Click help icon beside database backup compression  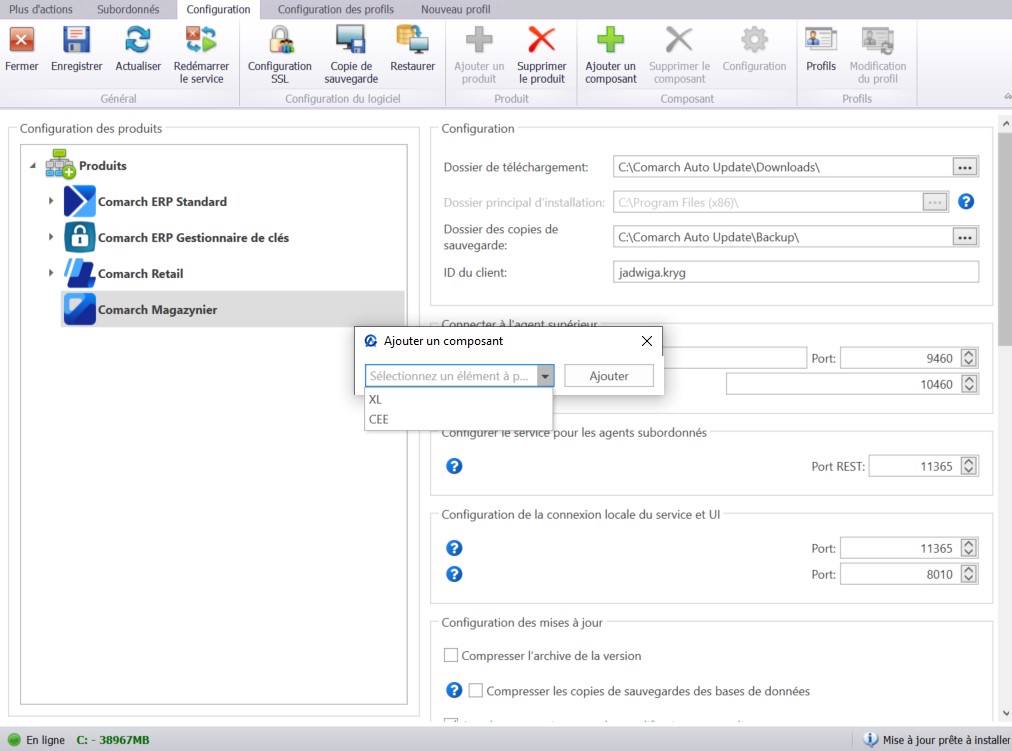(x=454, y=690)
